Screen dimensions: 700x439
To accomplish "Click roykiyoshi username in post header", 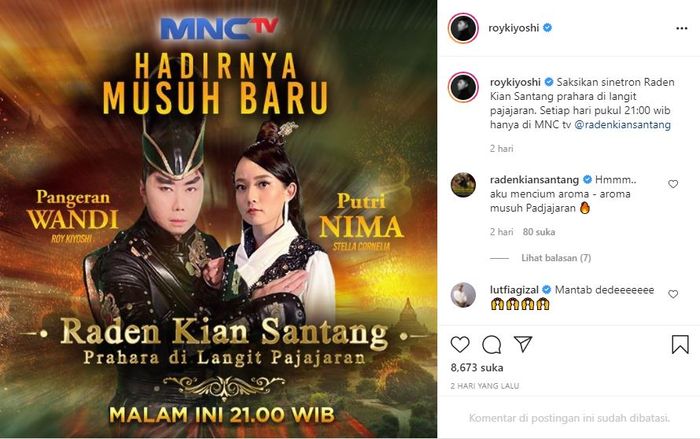I will (x=513, y=28).
